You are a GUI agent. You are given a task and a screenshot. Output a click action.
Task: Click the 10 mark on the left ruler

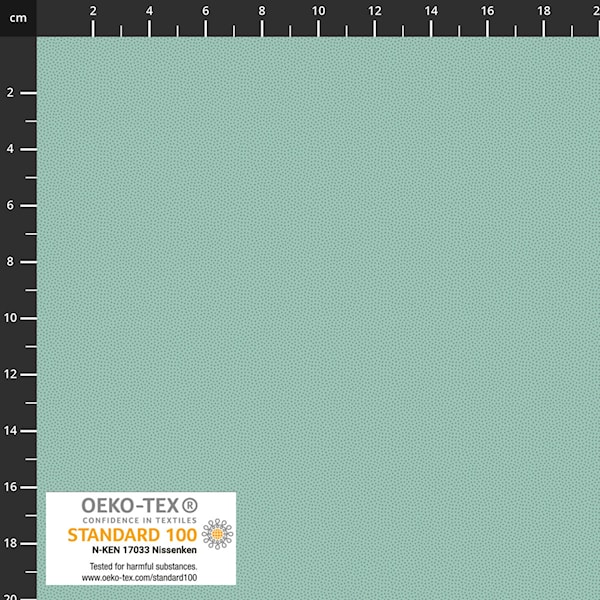(x=13, y=318)
